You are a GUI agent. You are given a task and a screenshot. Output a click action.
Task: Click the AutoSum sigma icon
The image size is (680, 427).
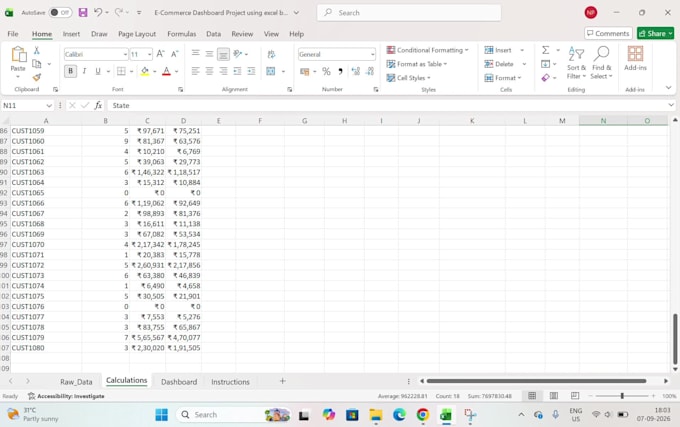(546, 50)
